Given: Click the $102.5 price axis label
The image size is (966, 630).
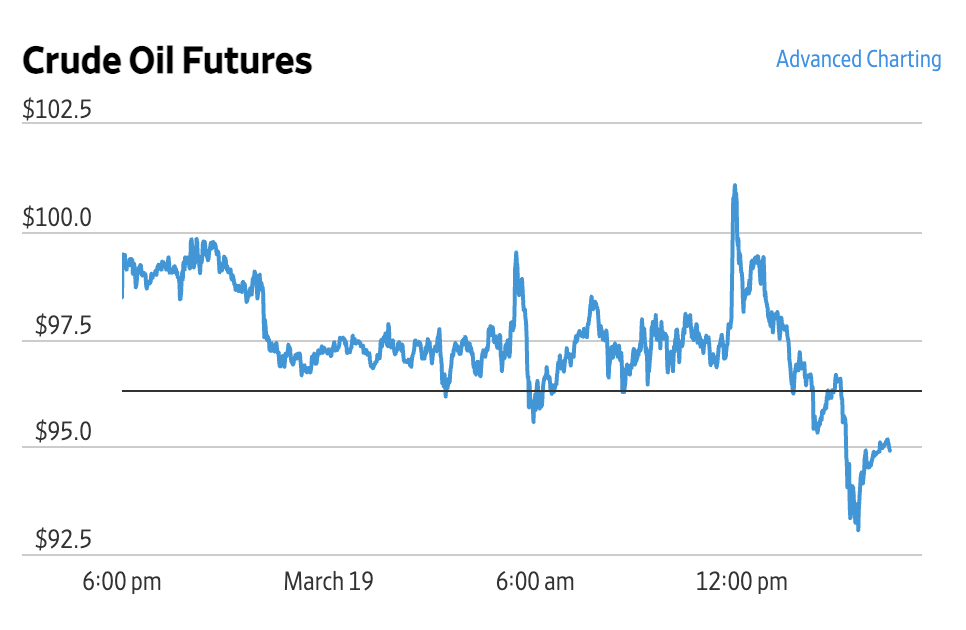Looking at the screenshot, I should click(x=57, y=109).
